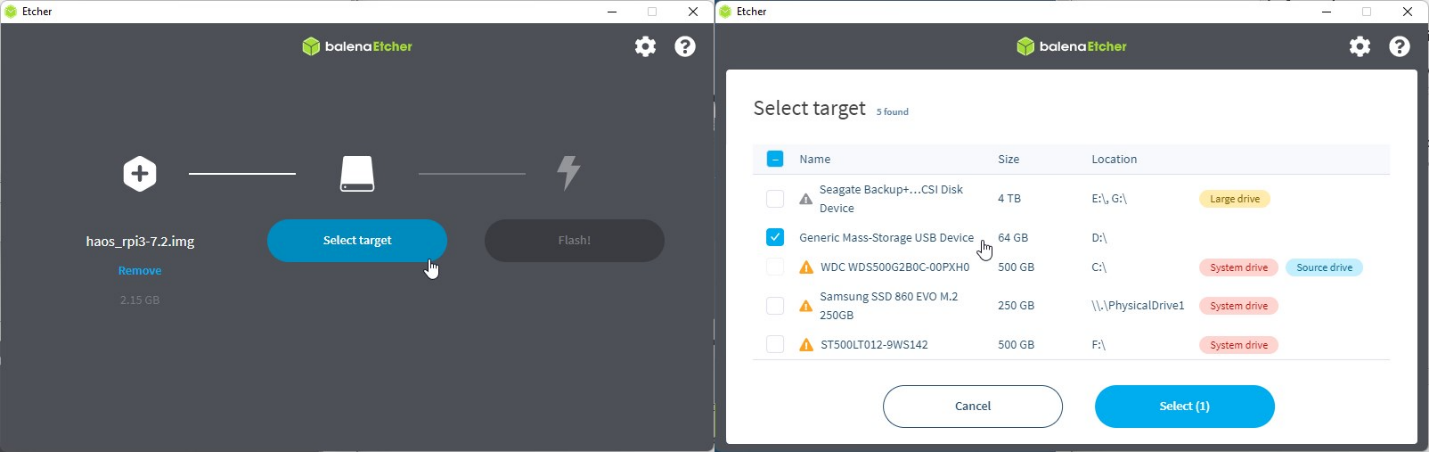Image resolution: width=1429 pixels, height=452 pixels.
Task: Minimize the right Etcher window
Action: 1325,12
